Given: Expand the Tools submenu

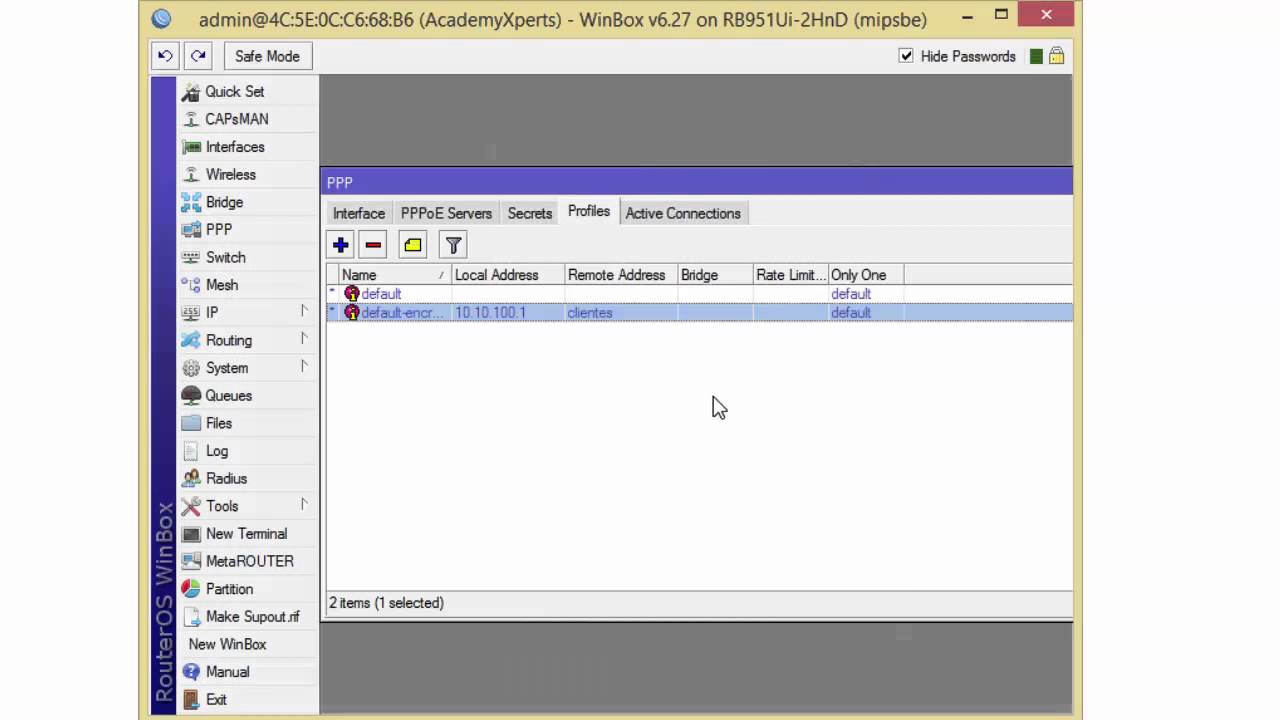Looking at the screenshot, I should click(246, 506).
